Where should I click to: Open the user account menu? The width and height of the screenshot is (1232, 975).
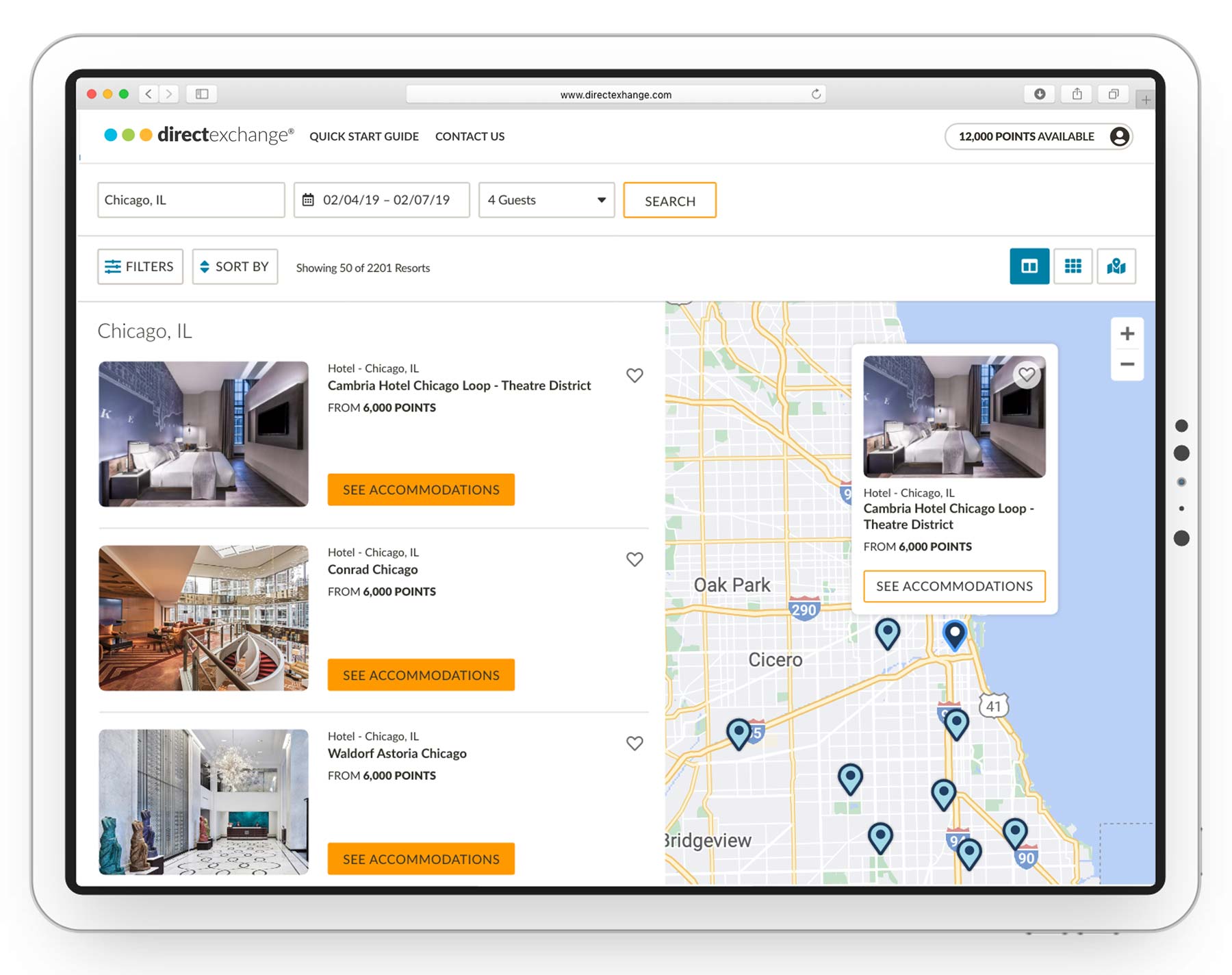1119,136
